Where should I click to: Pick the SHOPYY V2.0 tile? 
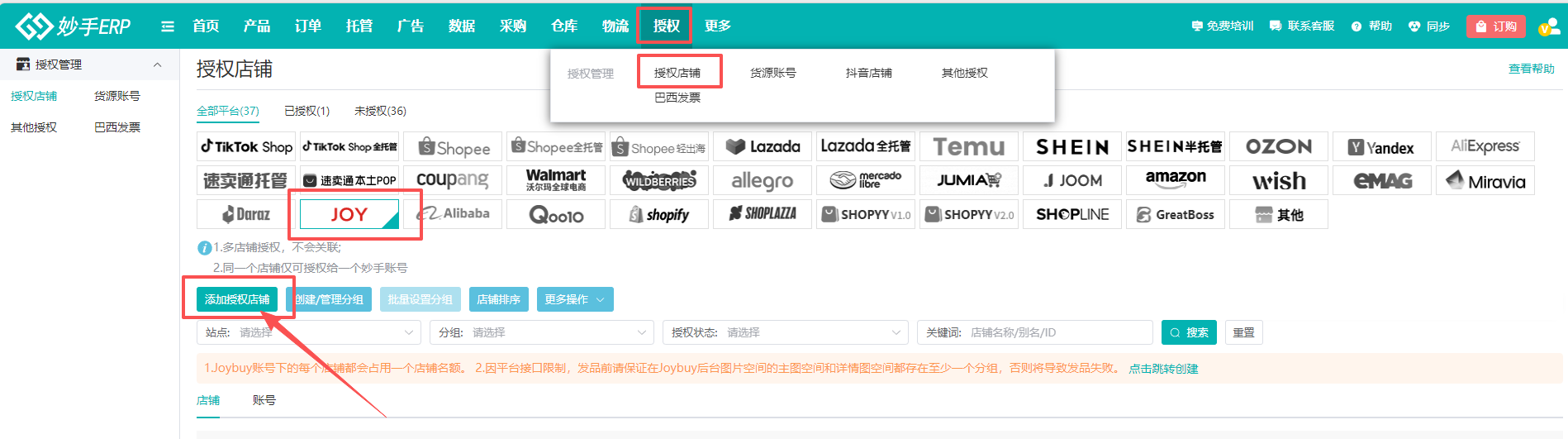tap(969, 214)
